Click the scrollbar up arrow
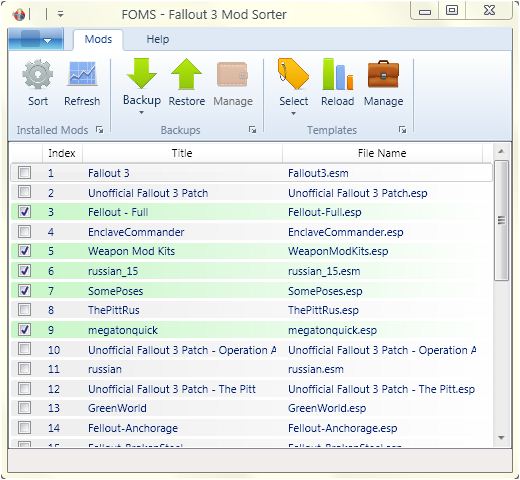 501,152
